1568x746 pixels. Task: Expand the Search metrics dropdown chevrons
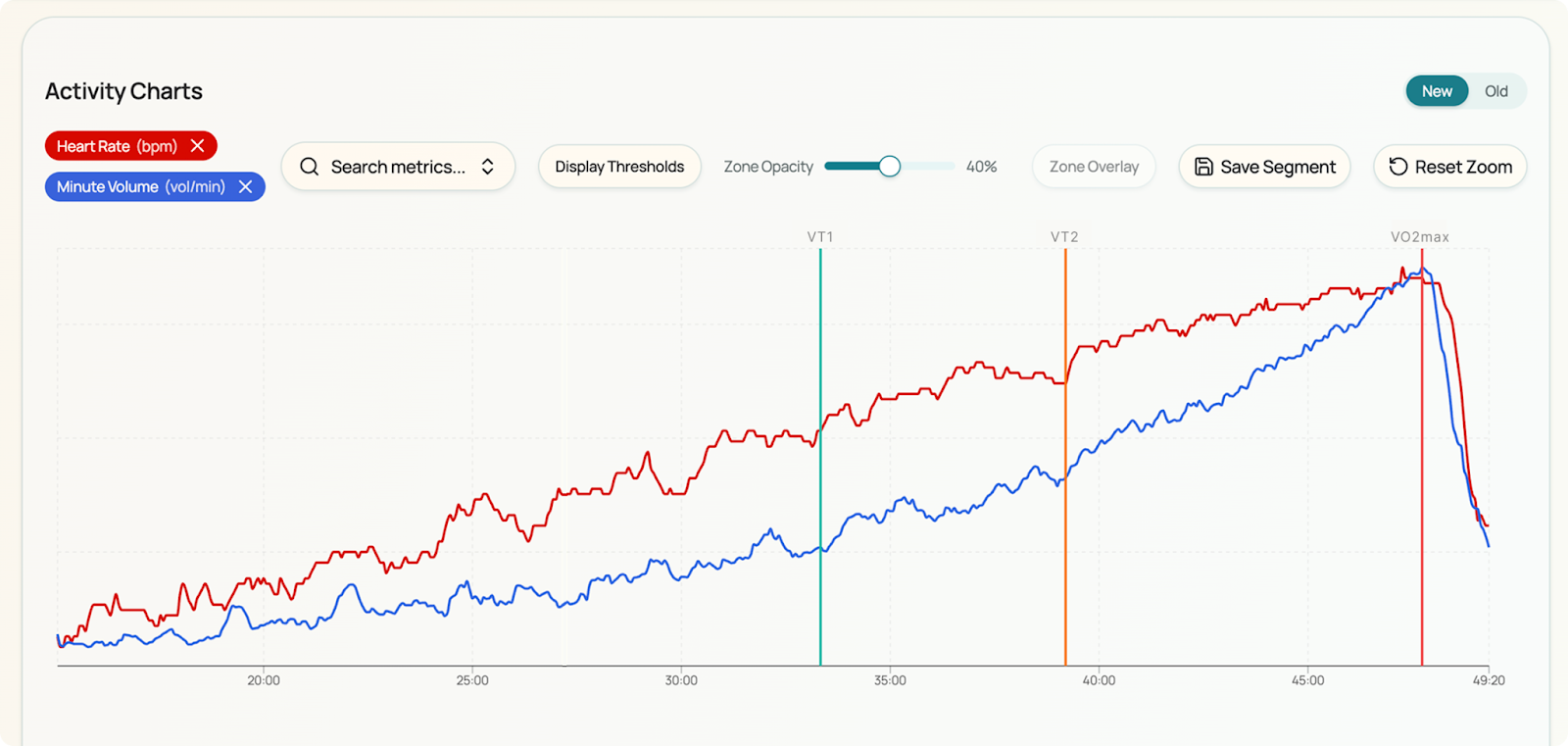point(488,167)
